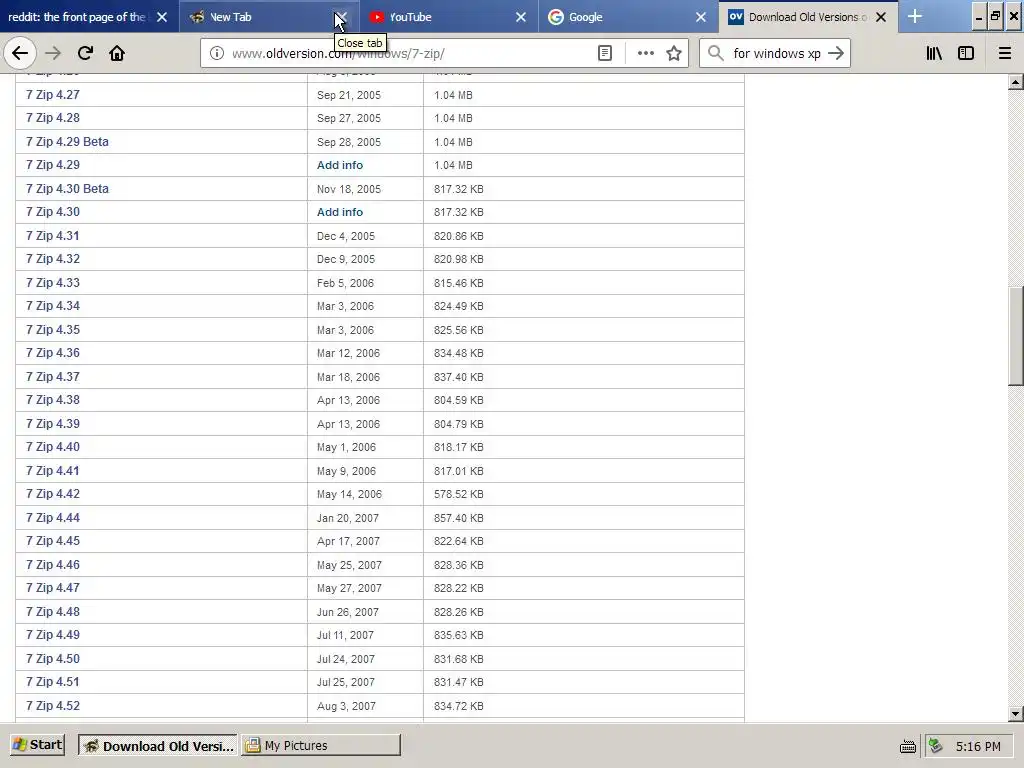Viewport: 1024px width, 768px height.
Task: Click Add info for 7 Zip 4.30
Action: tap(340, 212)
